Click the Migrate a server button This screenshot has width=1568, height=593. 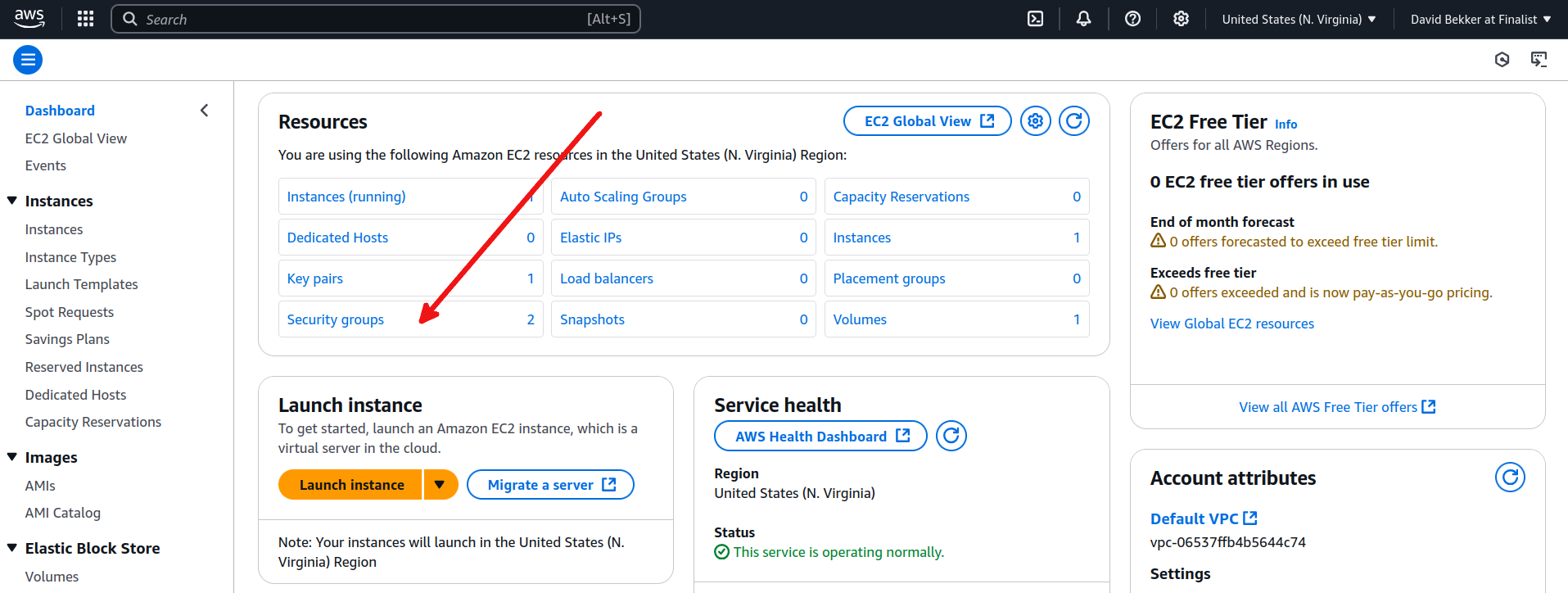point(550,485)
